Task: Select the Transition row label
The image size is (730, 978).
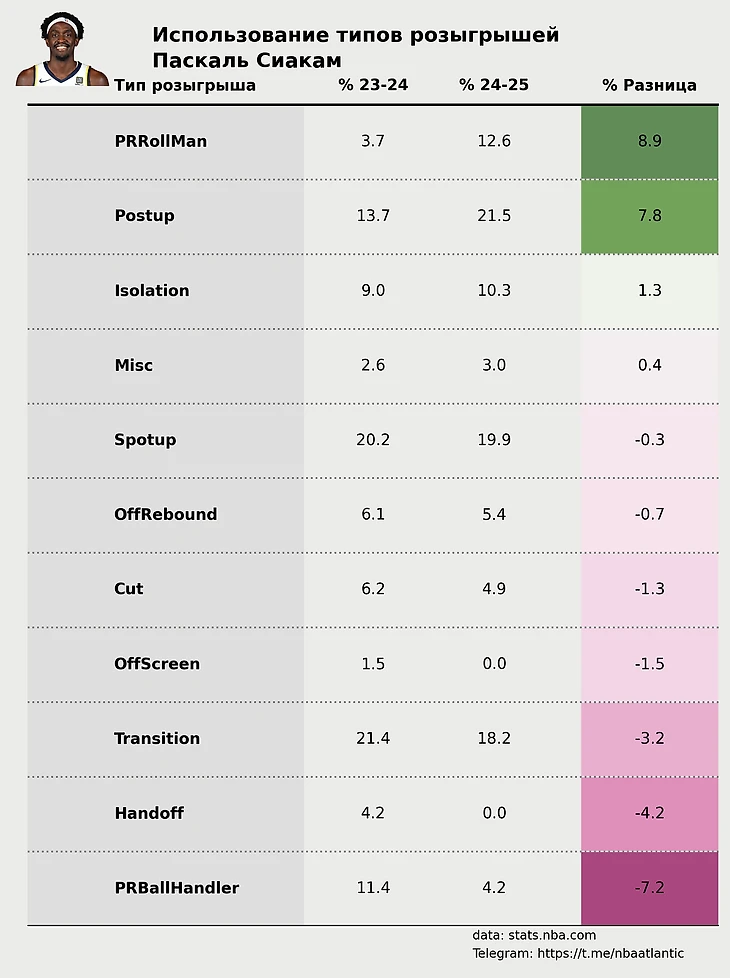Action: (x=157, y=738)
